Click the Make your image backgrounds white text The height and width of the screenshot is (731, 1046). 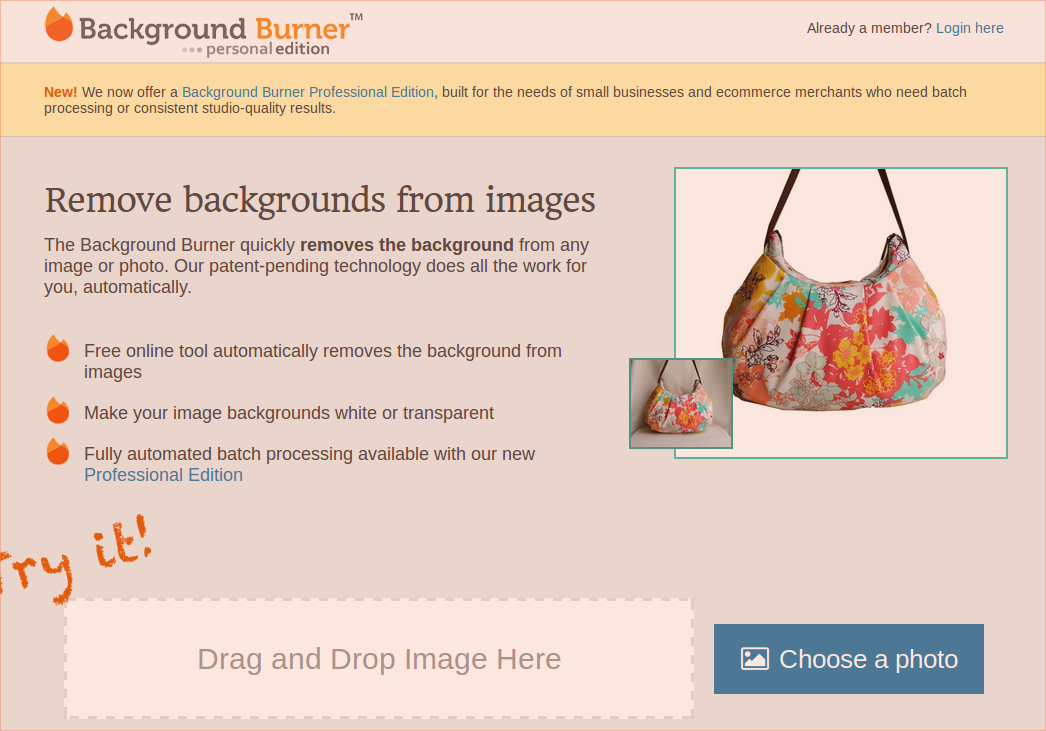tap(289, 414)
